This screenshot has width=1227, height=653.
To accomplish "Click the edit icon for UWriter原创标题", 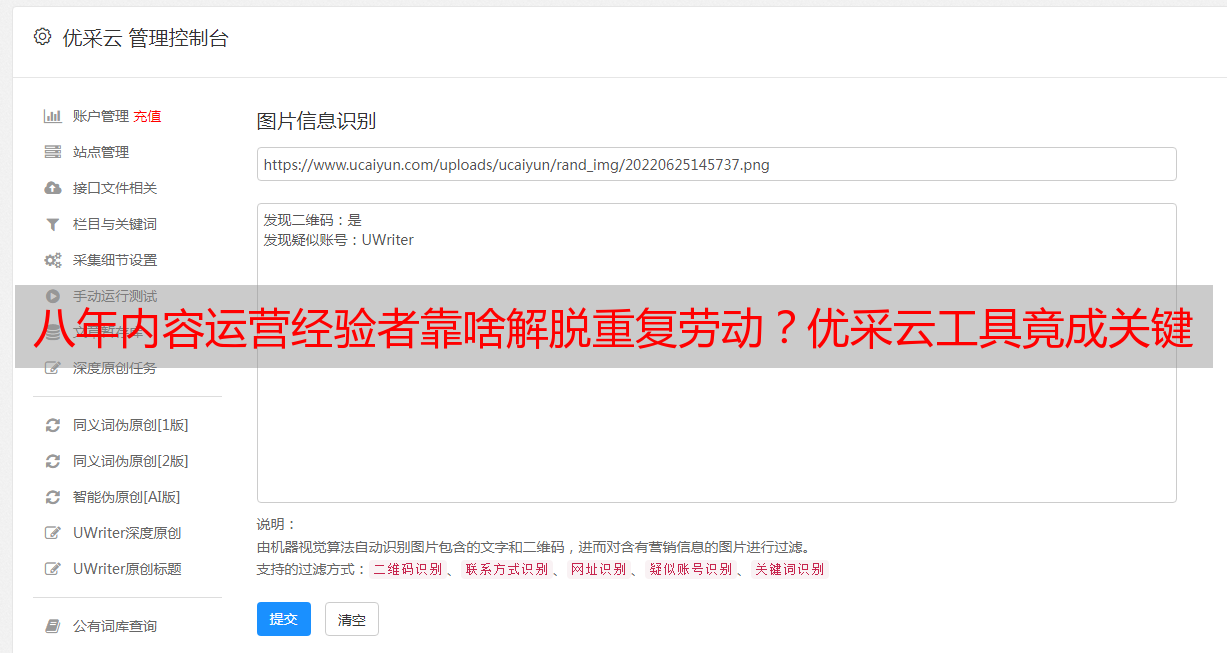I will [x=53, y=569].
